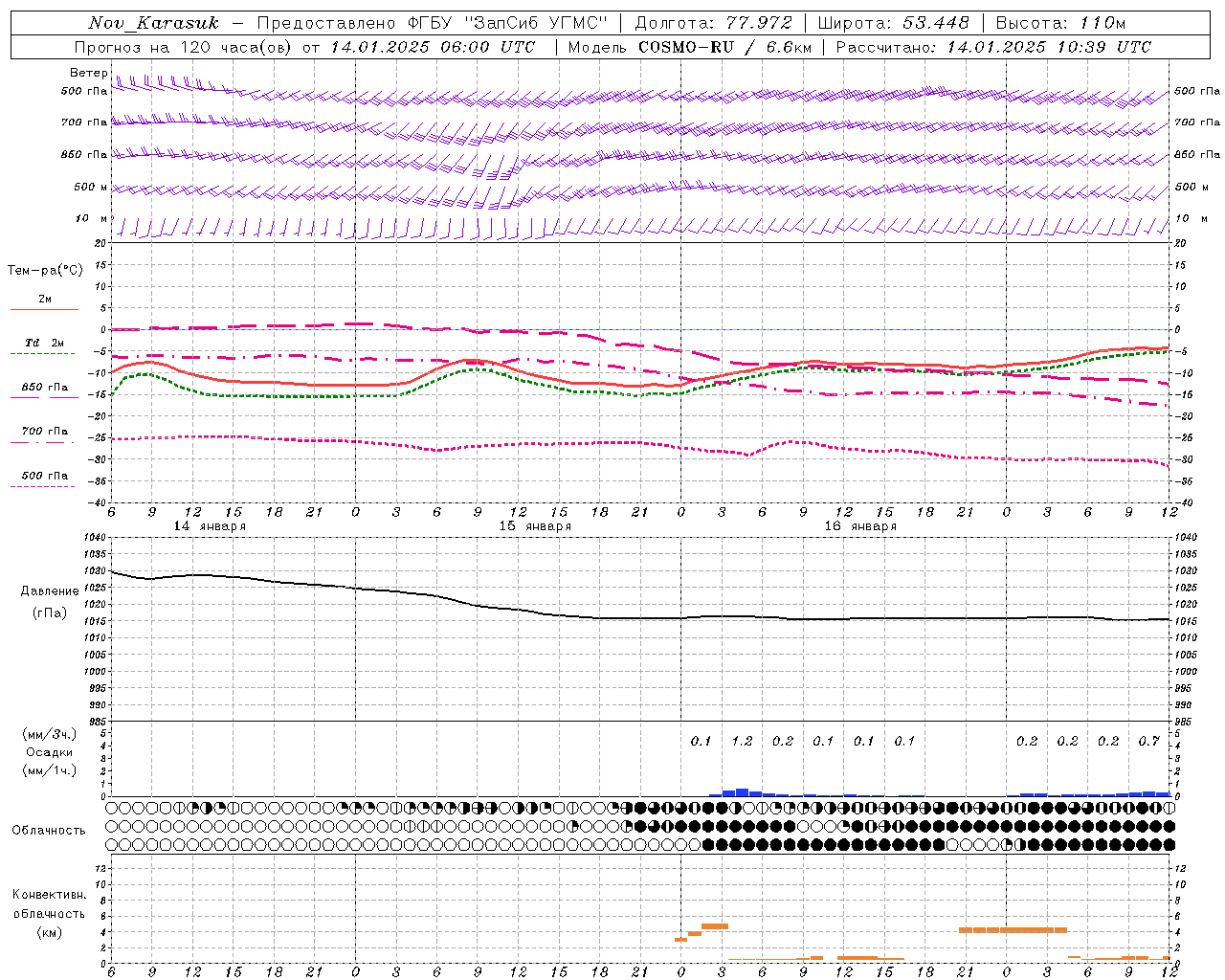Image resolution: width=1225 pixels, height=980 pixels.
Task: Click the '(мм/1ч.)' precipitation unit label
Action: pos(50,770)
